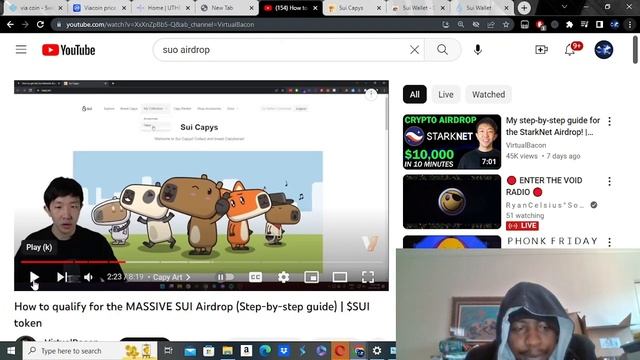Viewport: 640px width, 360px height.
Task: Open a new browser tab
Action: [x=524, y=8]
